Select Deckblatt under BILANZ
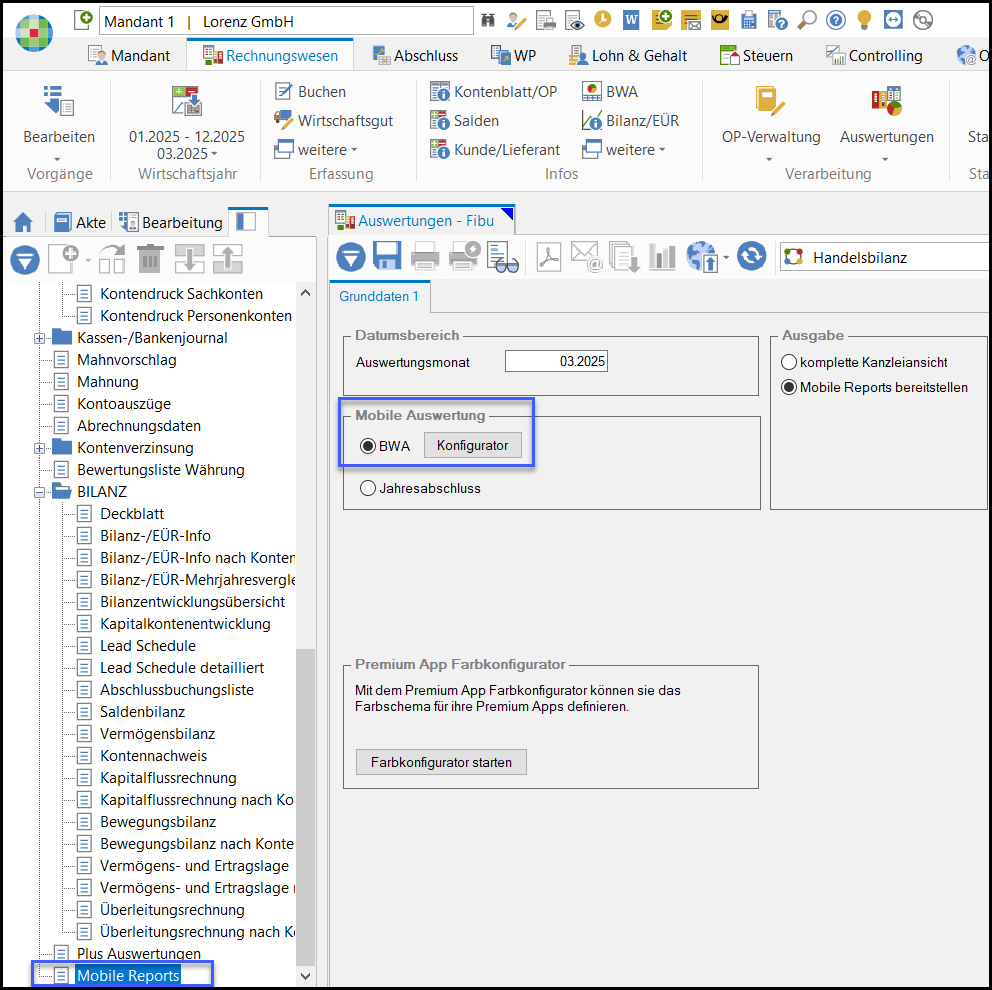 (132, 514)
